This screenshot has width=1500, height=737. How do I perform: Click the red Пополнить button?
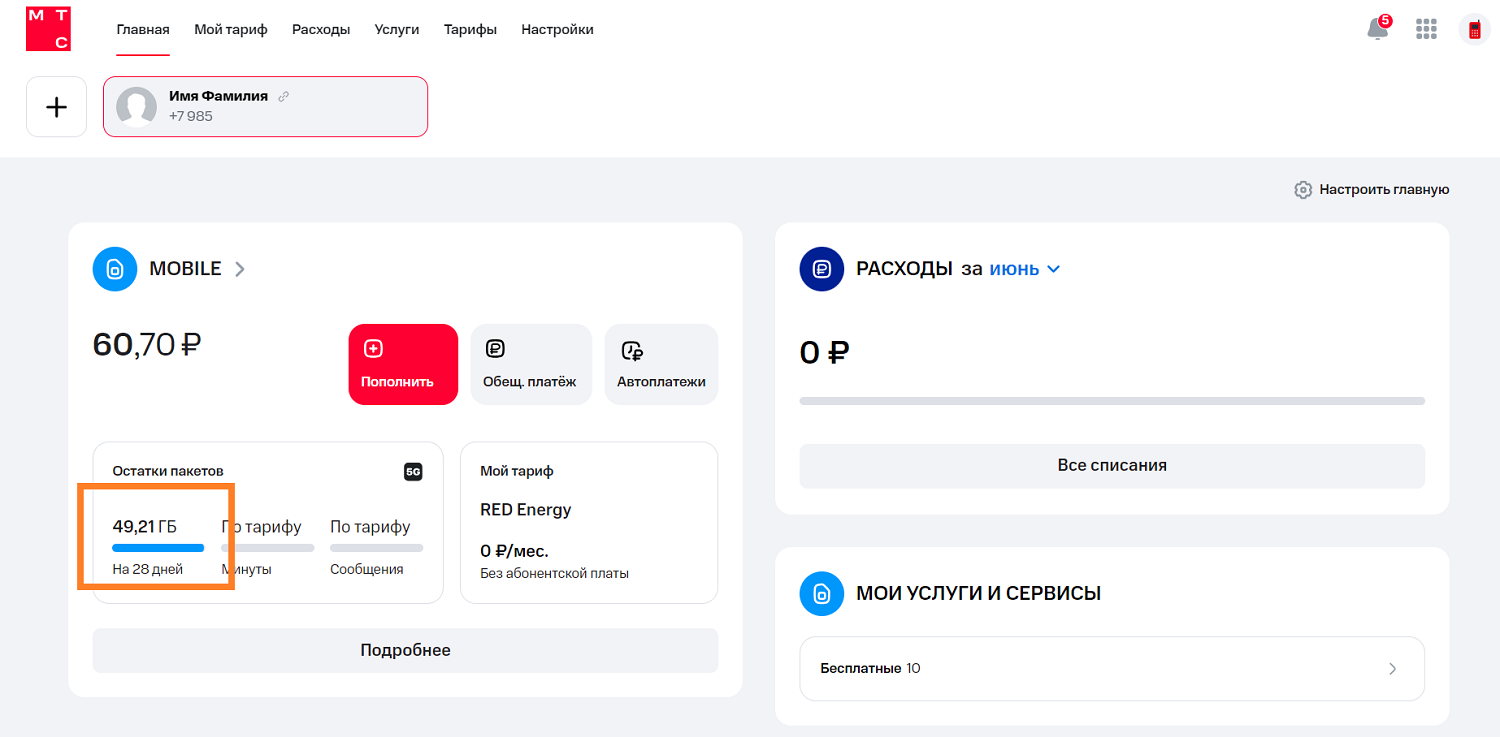(x=403, y=364)
